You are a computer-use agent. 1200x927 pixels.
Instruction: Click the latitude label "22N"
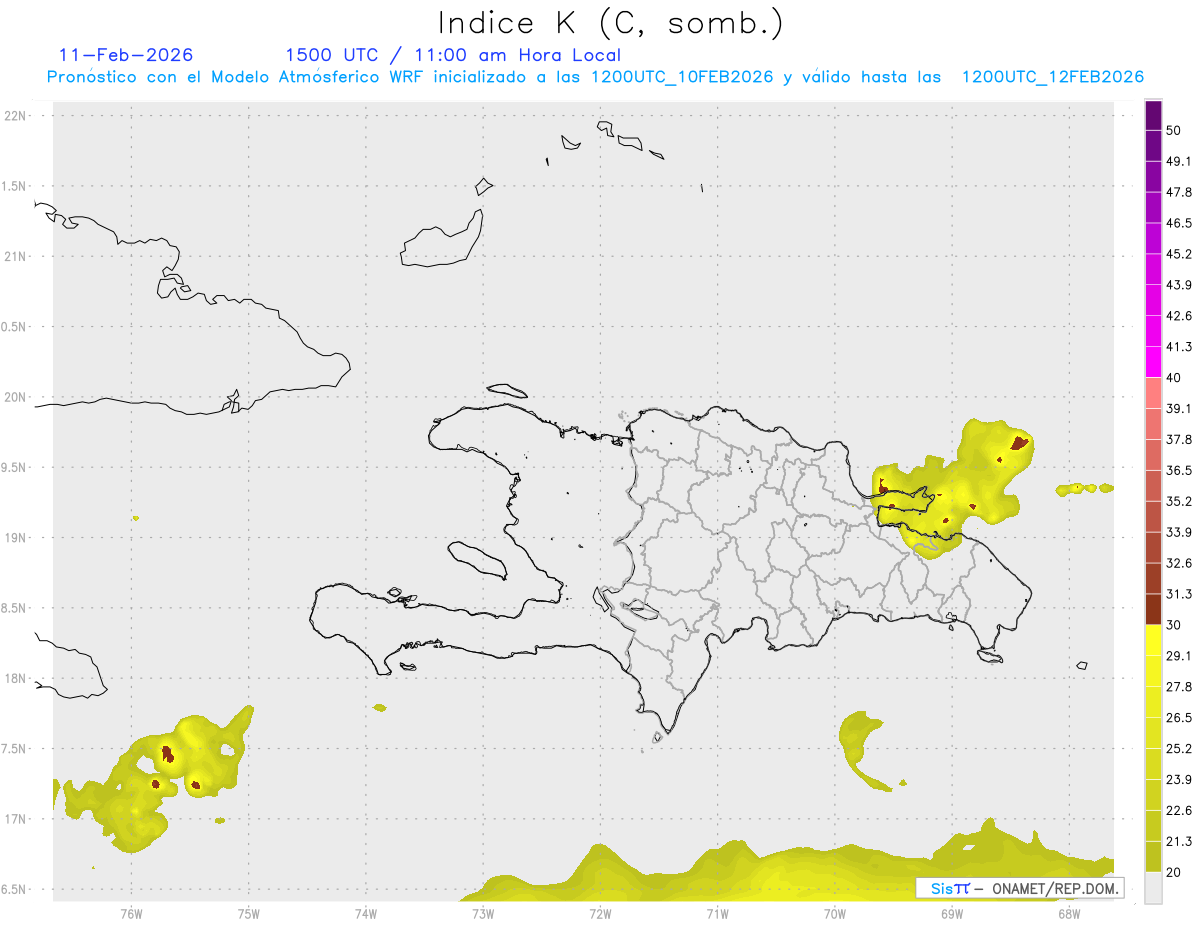tap(16, 115)
